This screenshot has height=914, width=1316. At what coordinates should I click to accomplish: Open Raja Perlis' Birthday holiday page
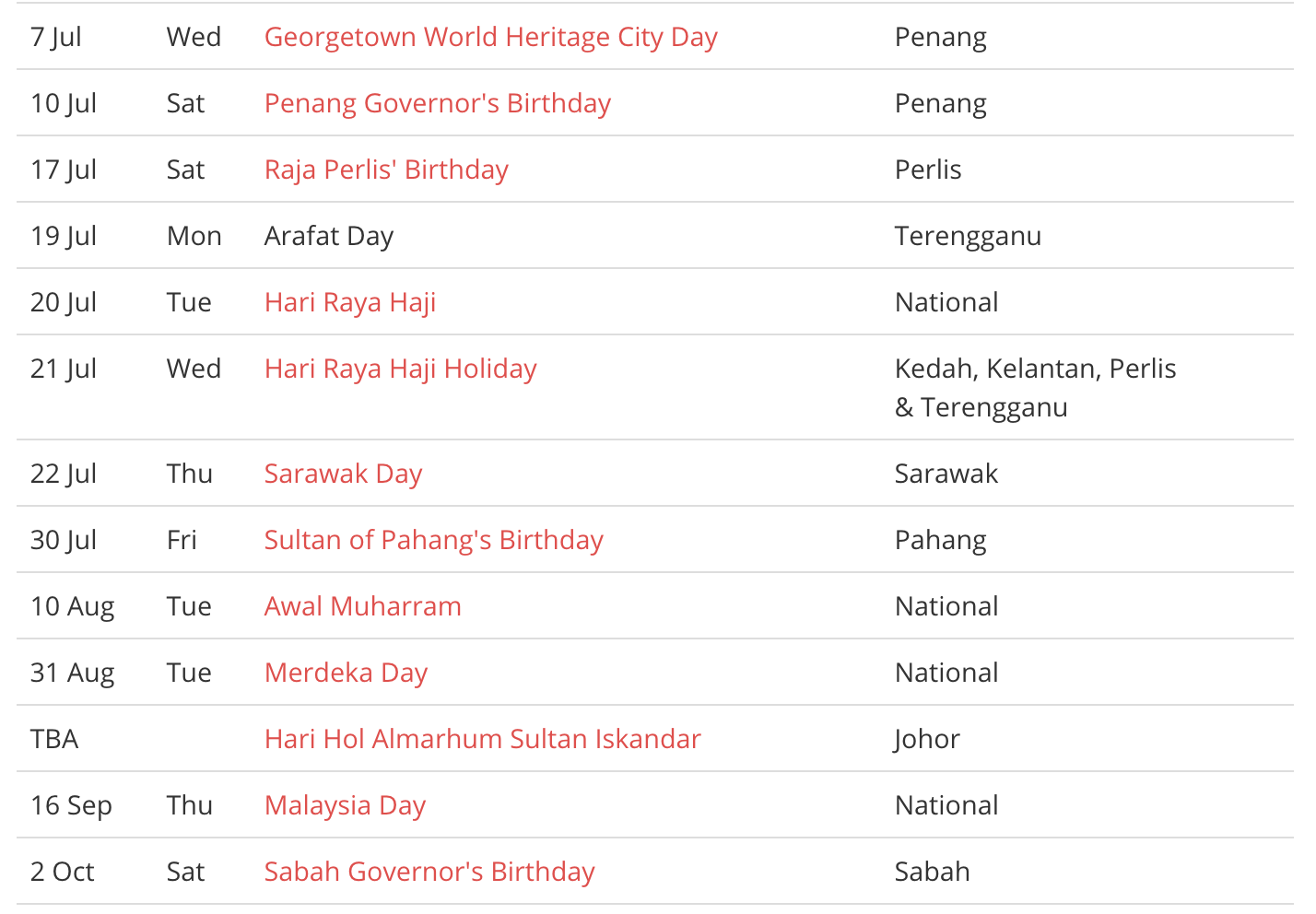pos(386,170)
